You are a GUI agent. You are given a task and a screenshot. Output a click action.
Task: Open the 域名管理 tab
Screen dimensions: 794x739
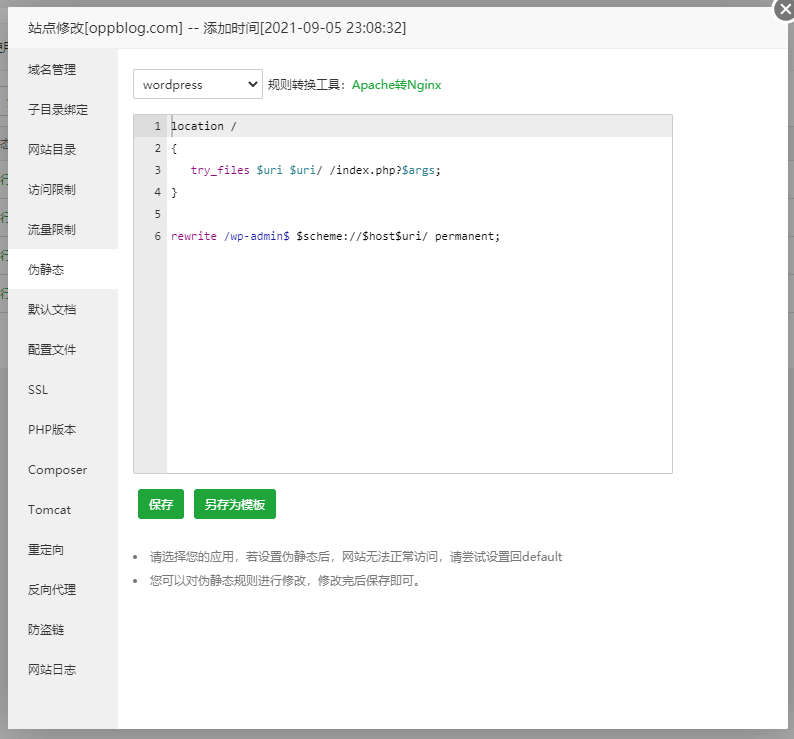[52, 70]
